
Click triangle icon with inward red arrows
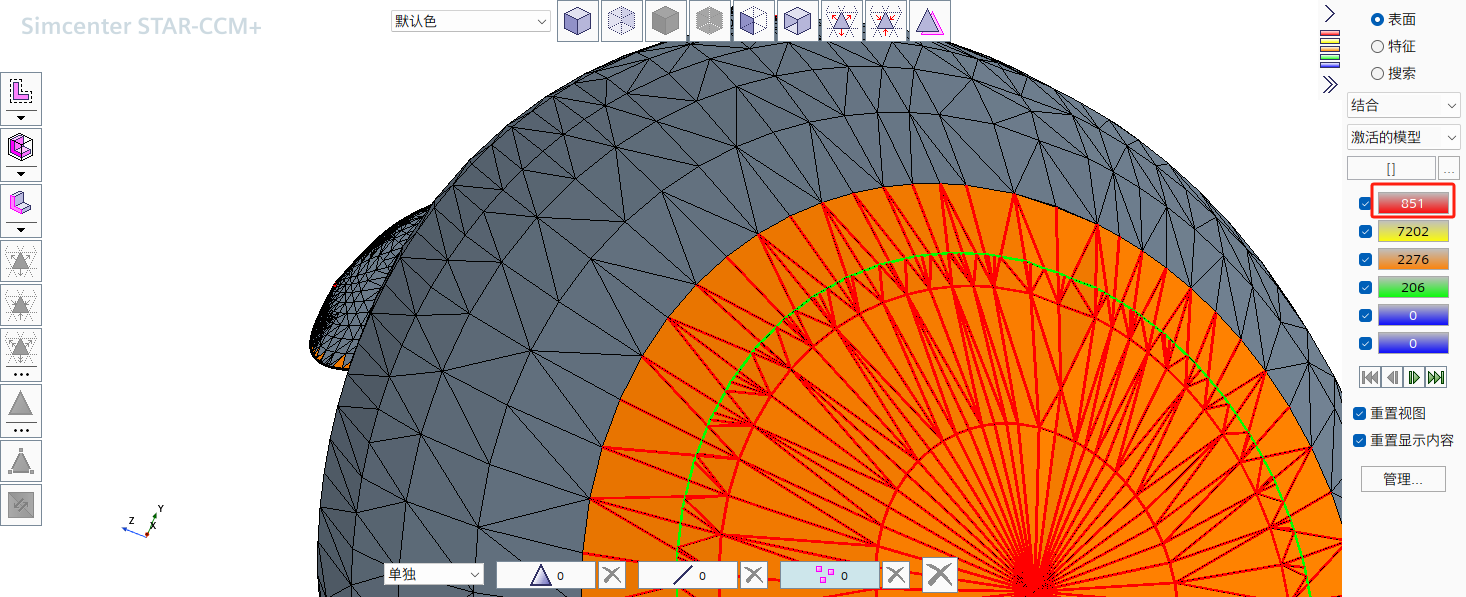[x=886, y=21]
